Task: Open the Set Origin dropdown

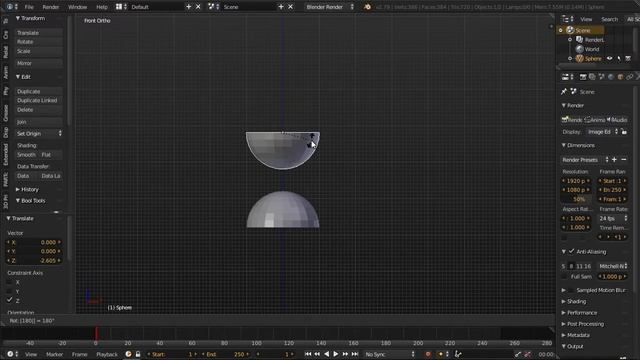Action: point(39,133)
